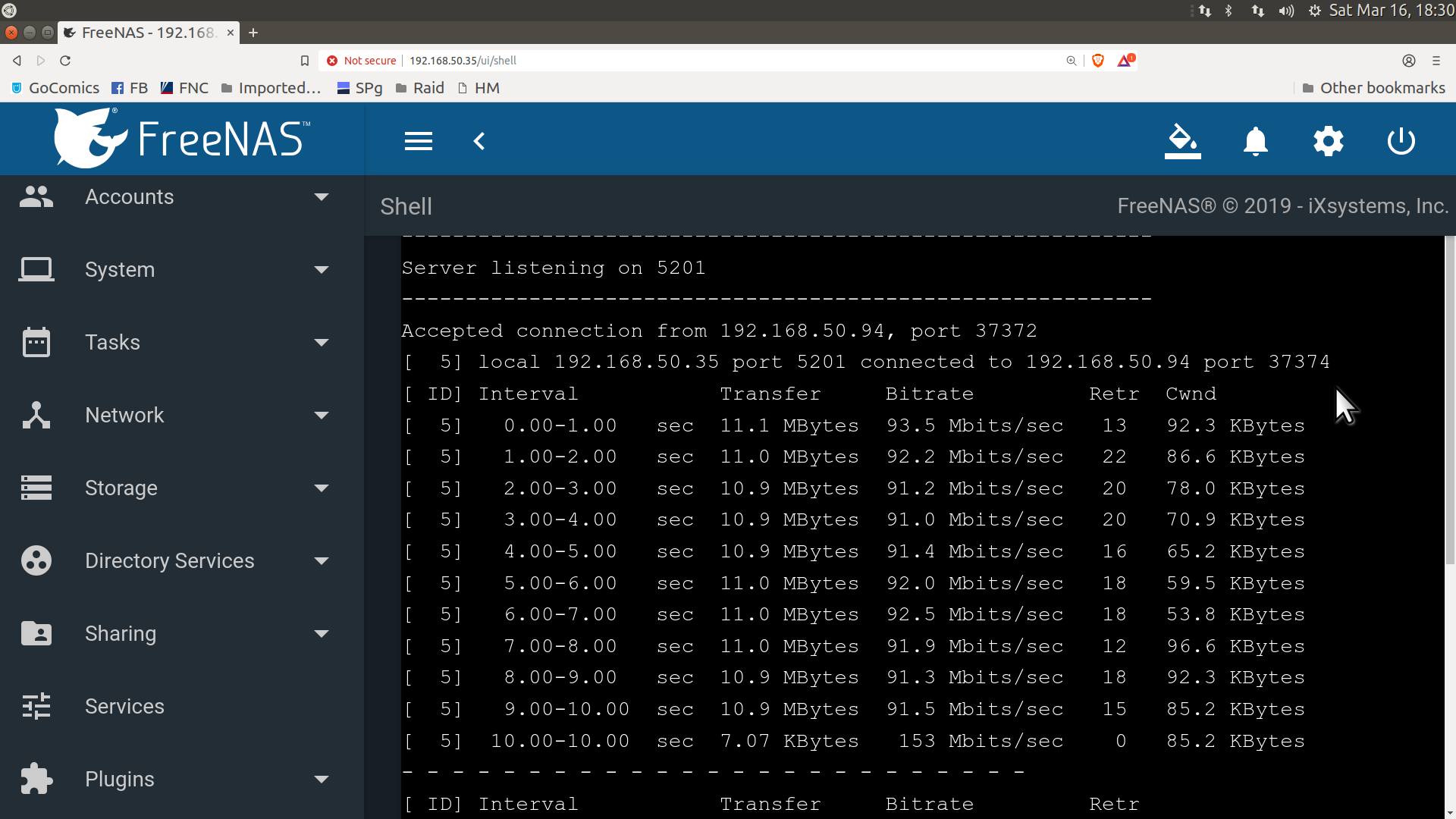Viewport: 1456px width, 819px height.
Task: Open the system tray power gear menu
Action: tap(1315, 11)
